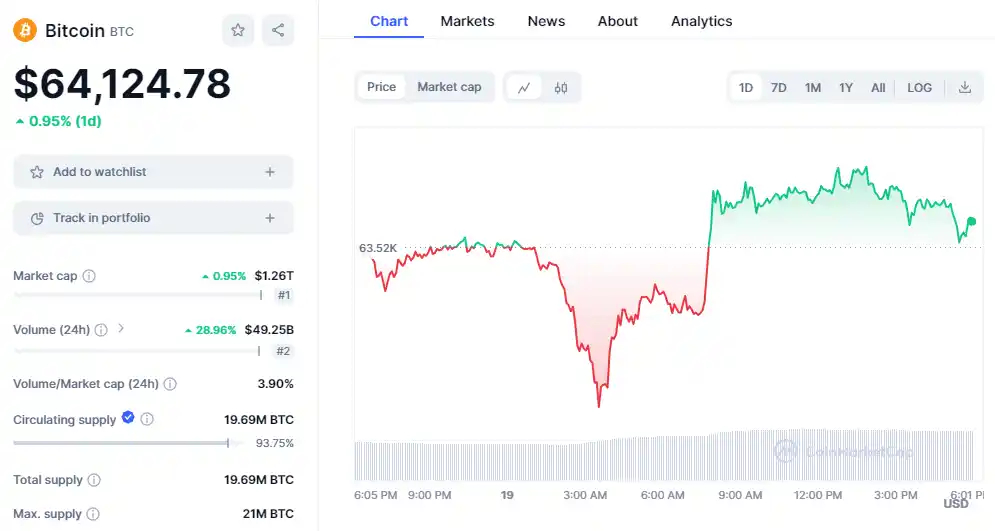
Task: Select the 7D time range
Action: pyautogui.click(x=779, y=88)
